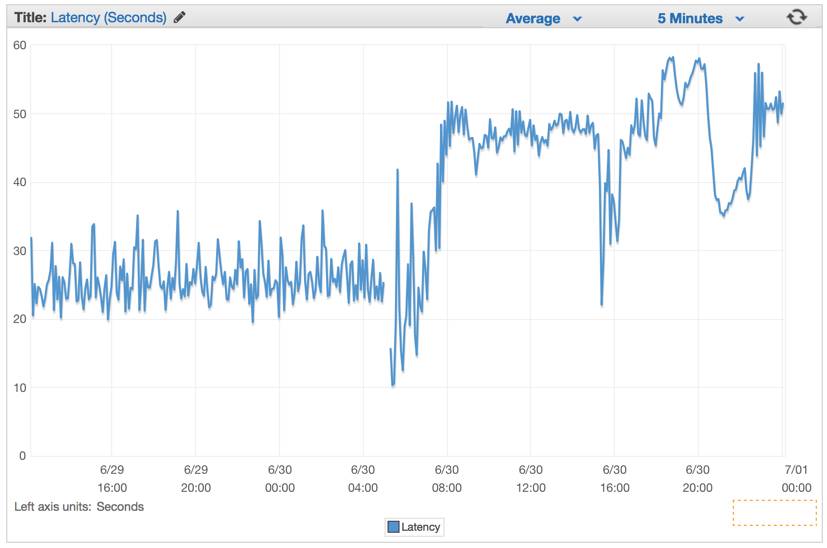Open the Average statistic dropdown
This screenshot has width=827, height=548.
tap(543, 18)
